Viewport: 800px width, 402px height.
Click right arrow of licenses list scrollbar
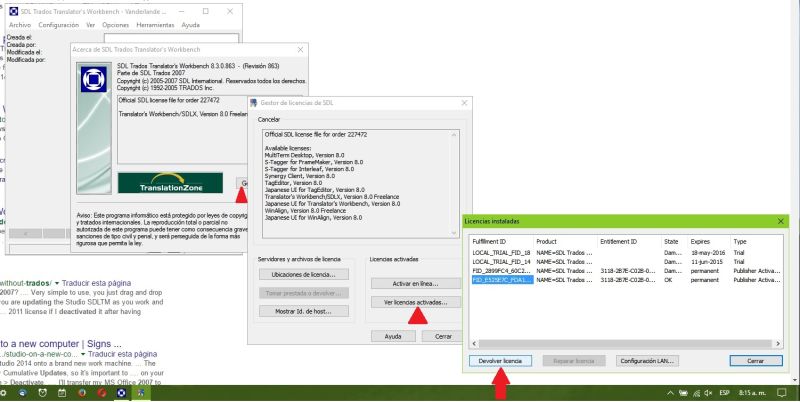(x=778, y=344)
